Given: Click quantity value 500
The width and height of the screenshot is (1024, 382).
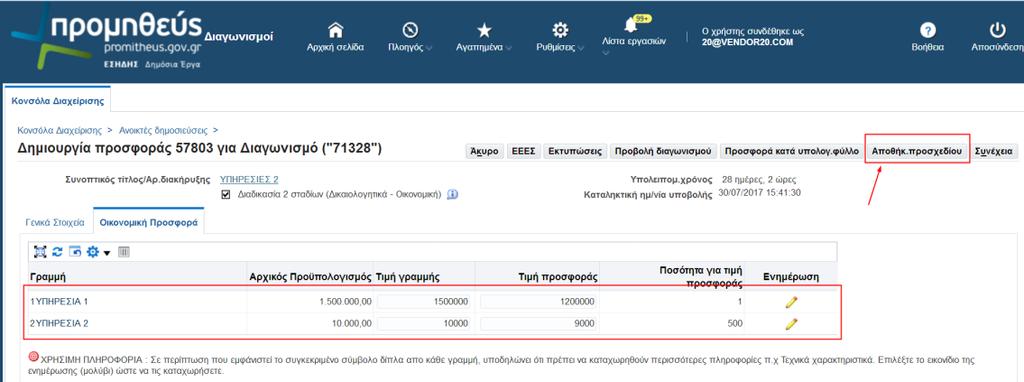Looking at the screenshot, I should [735, 323].
